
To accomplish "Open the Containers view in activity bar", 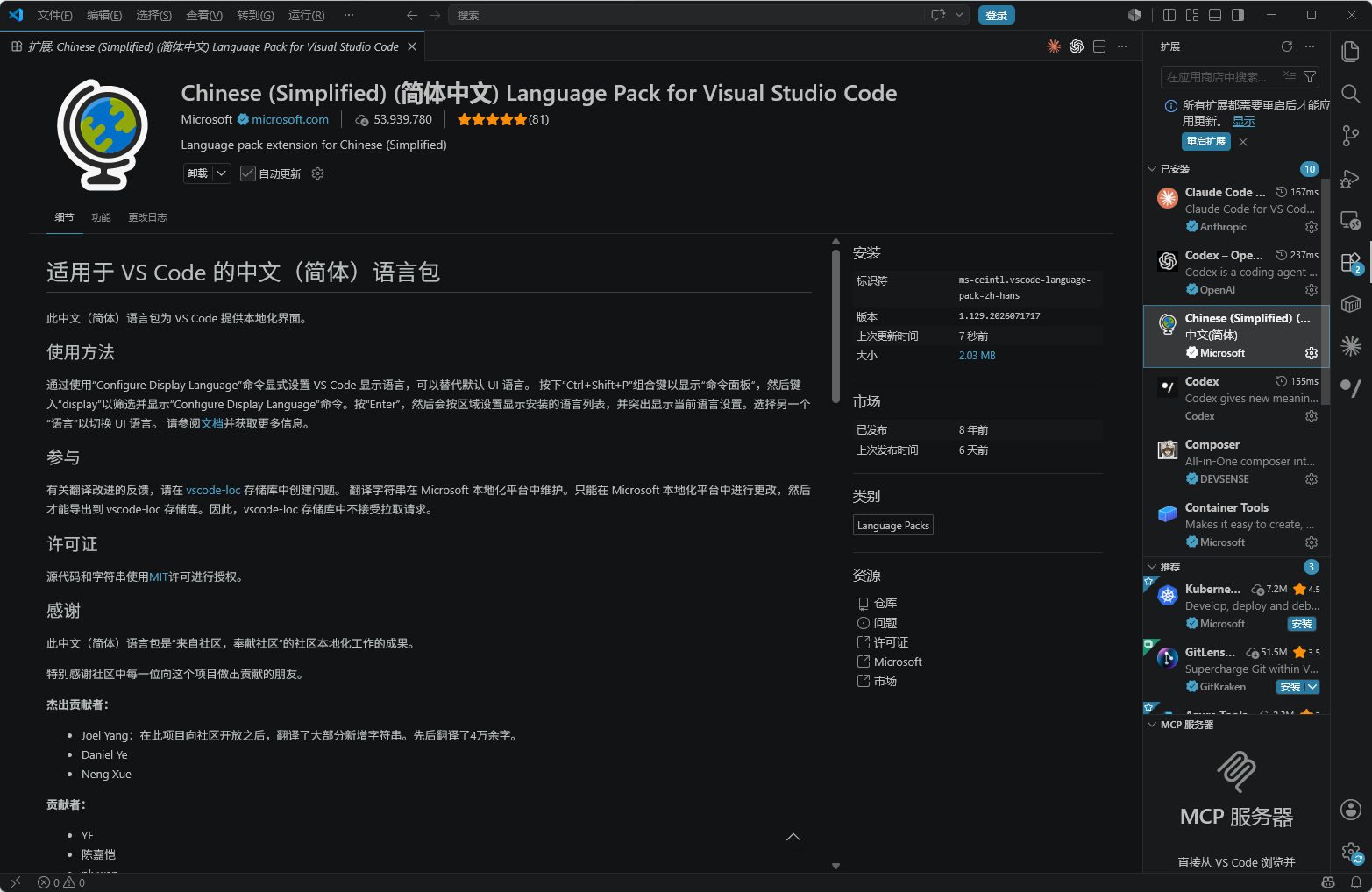I will tap(1351, 304).
